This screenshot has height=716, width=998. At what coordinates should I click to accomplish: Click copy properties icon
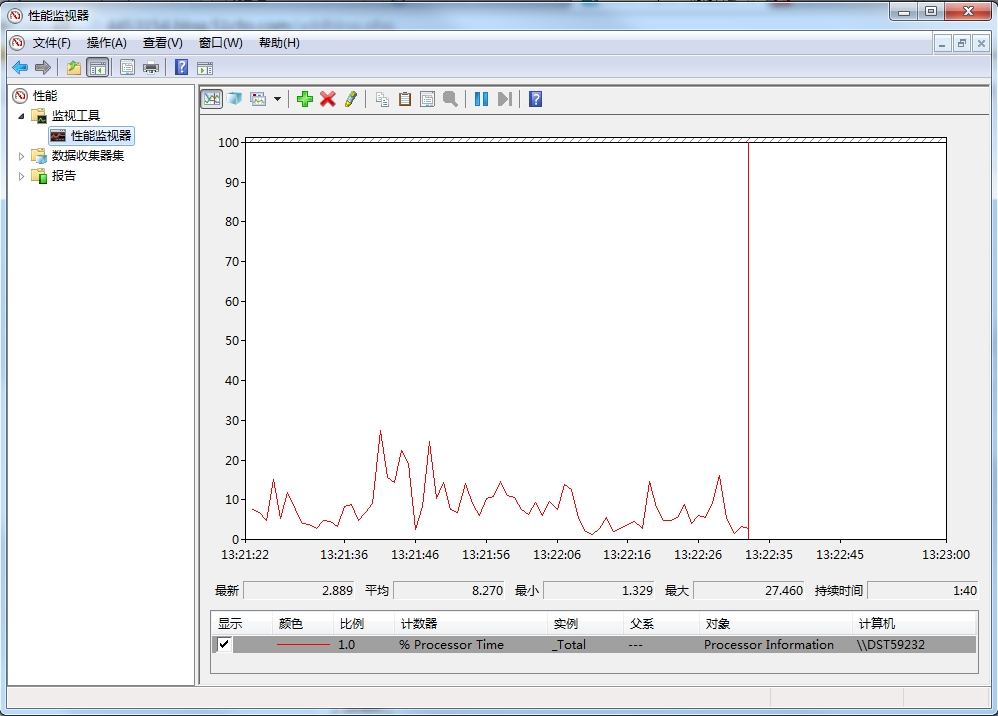pos(382,99)
